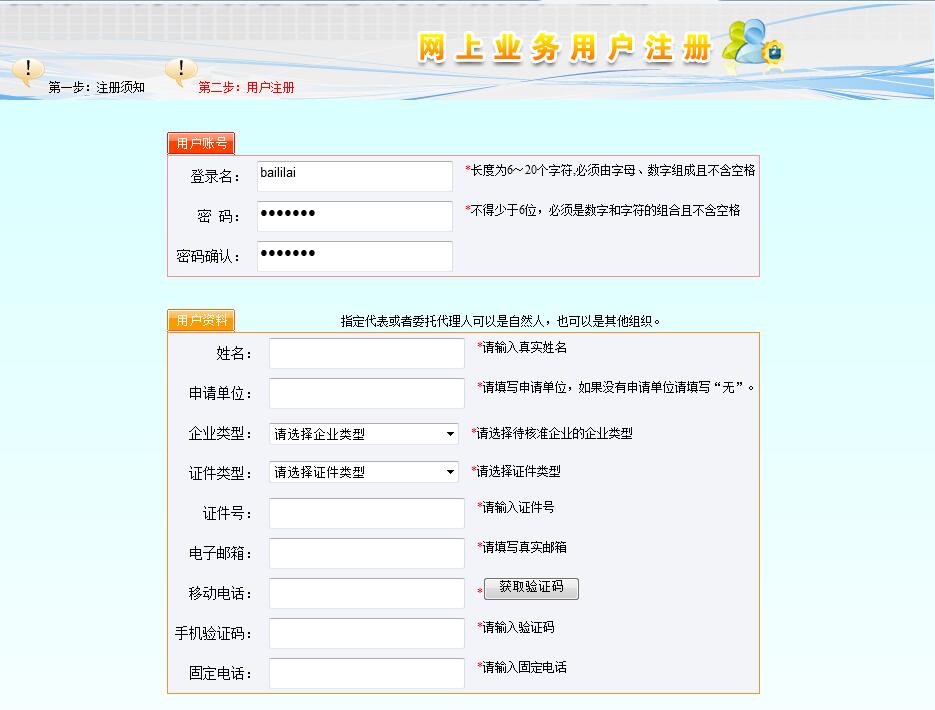
Task: Click the 申请单位 input field
Action: point(365,393)
